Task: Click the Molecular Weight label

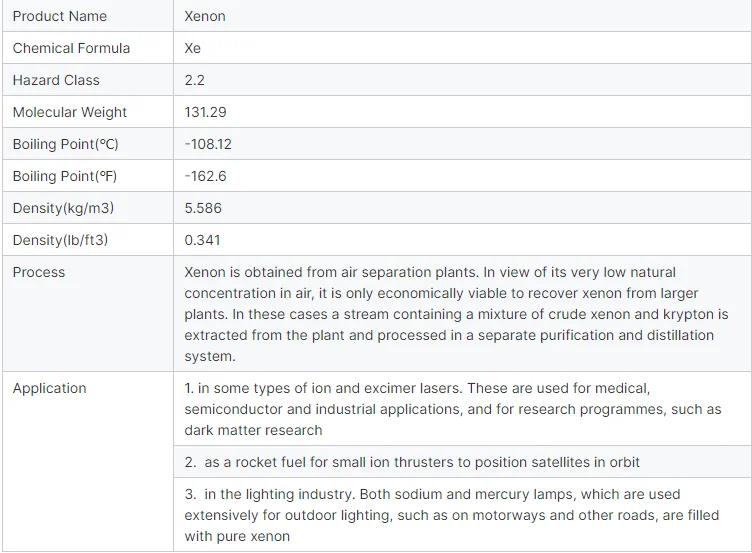Action: pos(70,112)
